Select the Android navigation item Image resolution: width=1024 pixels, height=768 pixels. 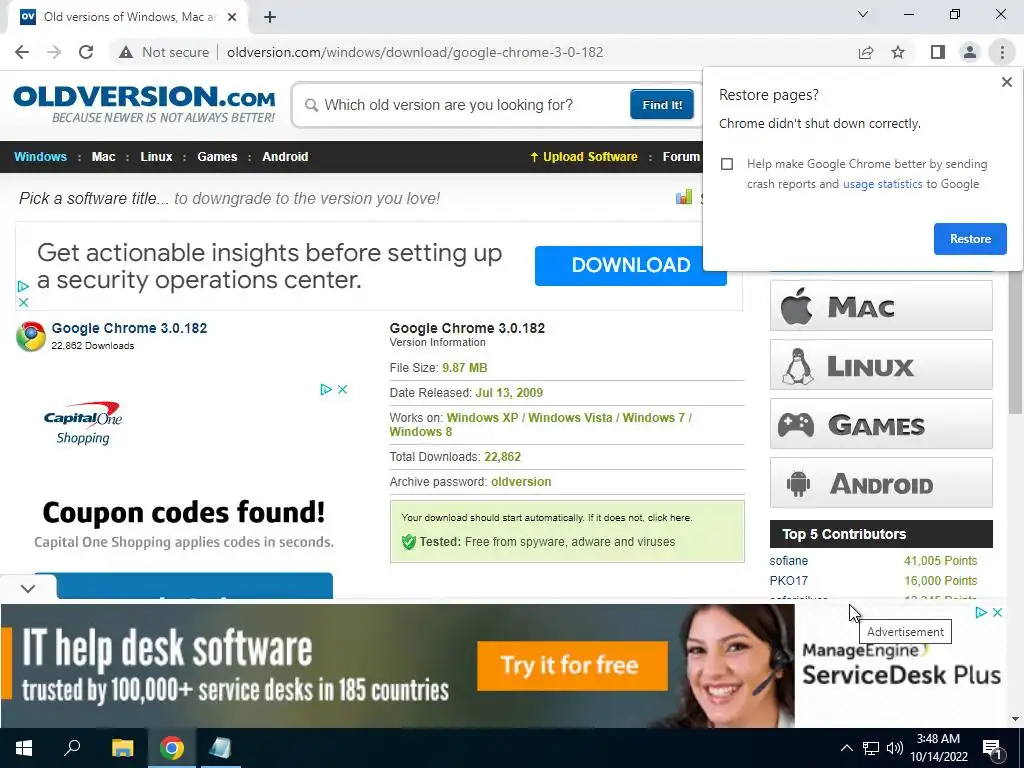coord(285,157)
